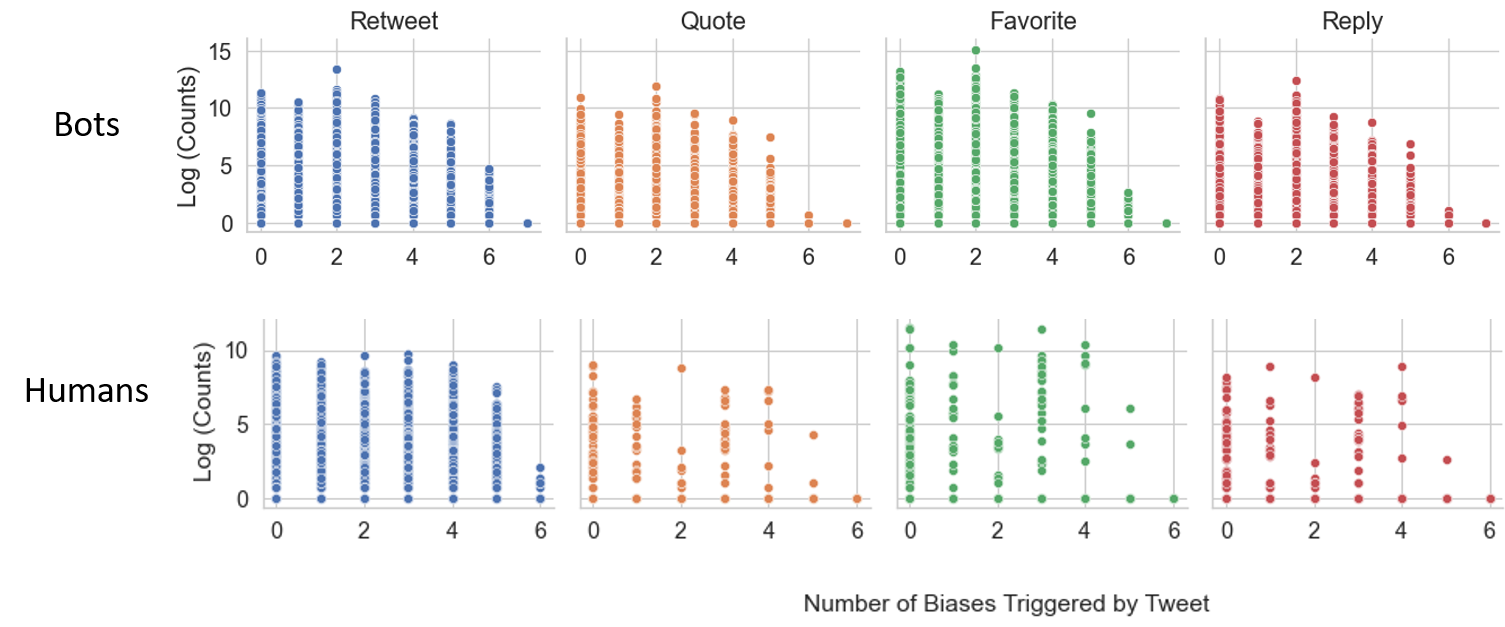
Task: Click the highest blue point in Bots Retweet plot
Action: pos(337,70)
